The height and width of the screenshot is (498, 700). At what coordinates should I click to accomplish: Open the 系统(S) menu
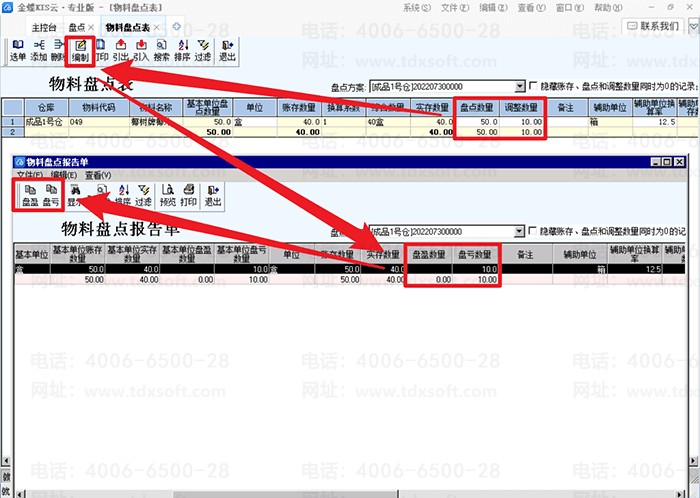(x=417, y=8)
